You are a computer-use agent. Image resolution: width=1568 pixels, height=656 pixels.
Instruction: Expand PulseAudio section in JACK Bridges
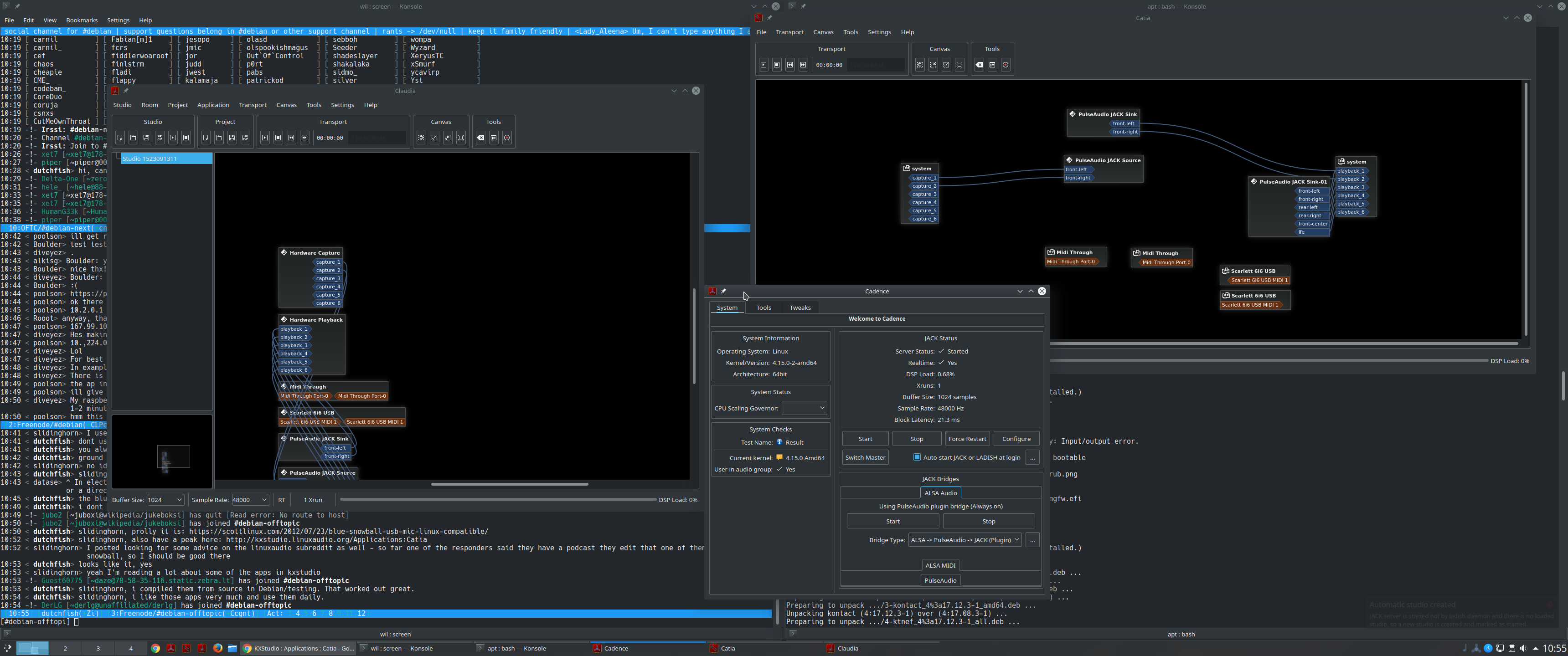click(x=940, y=580)
